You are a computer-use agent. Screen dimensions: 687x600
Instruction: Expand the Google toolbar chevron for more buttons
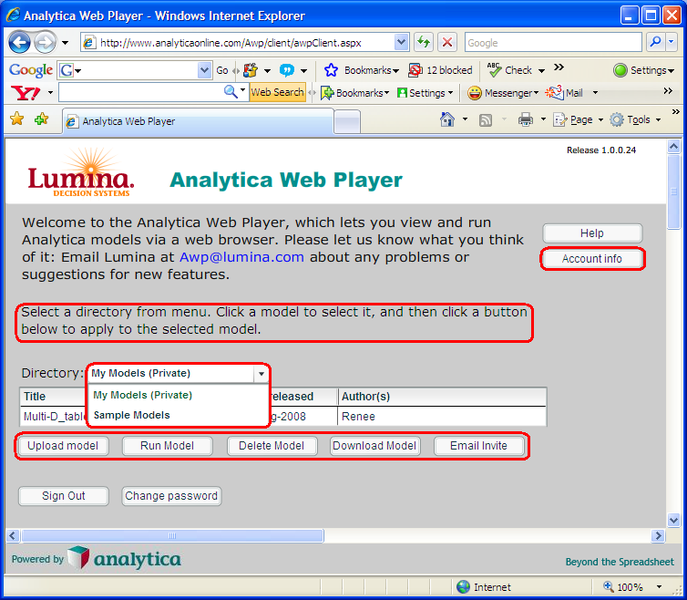click(x=558, y=67)
